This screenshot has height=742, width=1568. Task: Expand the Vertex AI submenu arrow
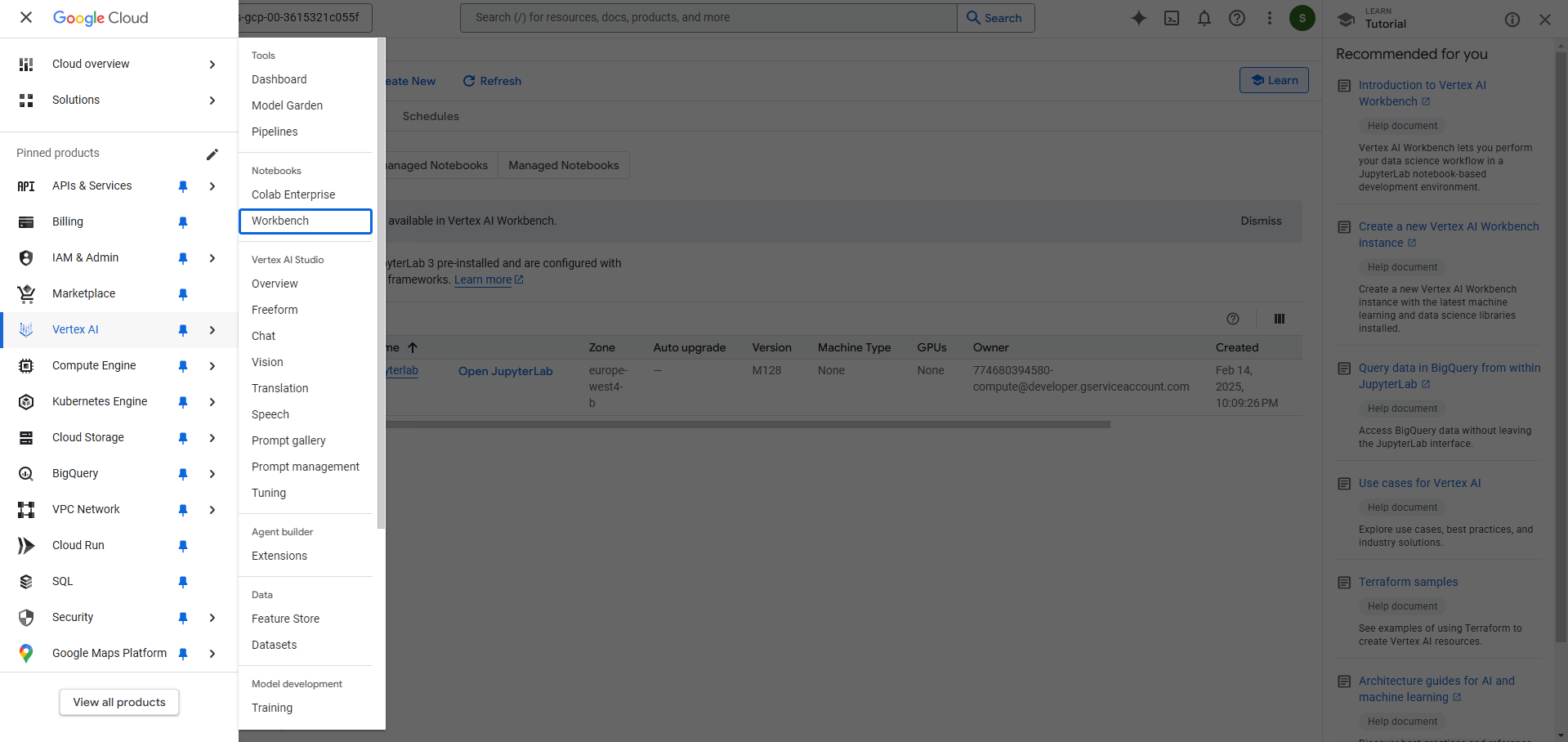click(212, 330)
